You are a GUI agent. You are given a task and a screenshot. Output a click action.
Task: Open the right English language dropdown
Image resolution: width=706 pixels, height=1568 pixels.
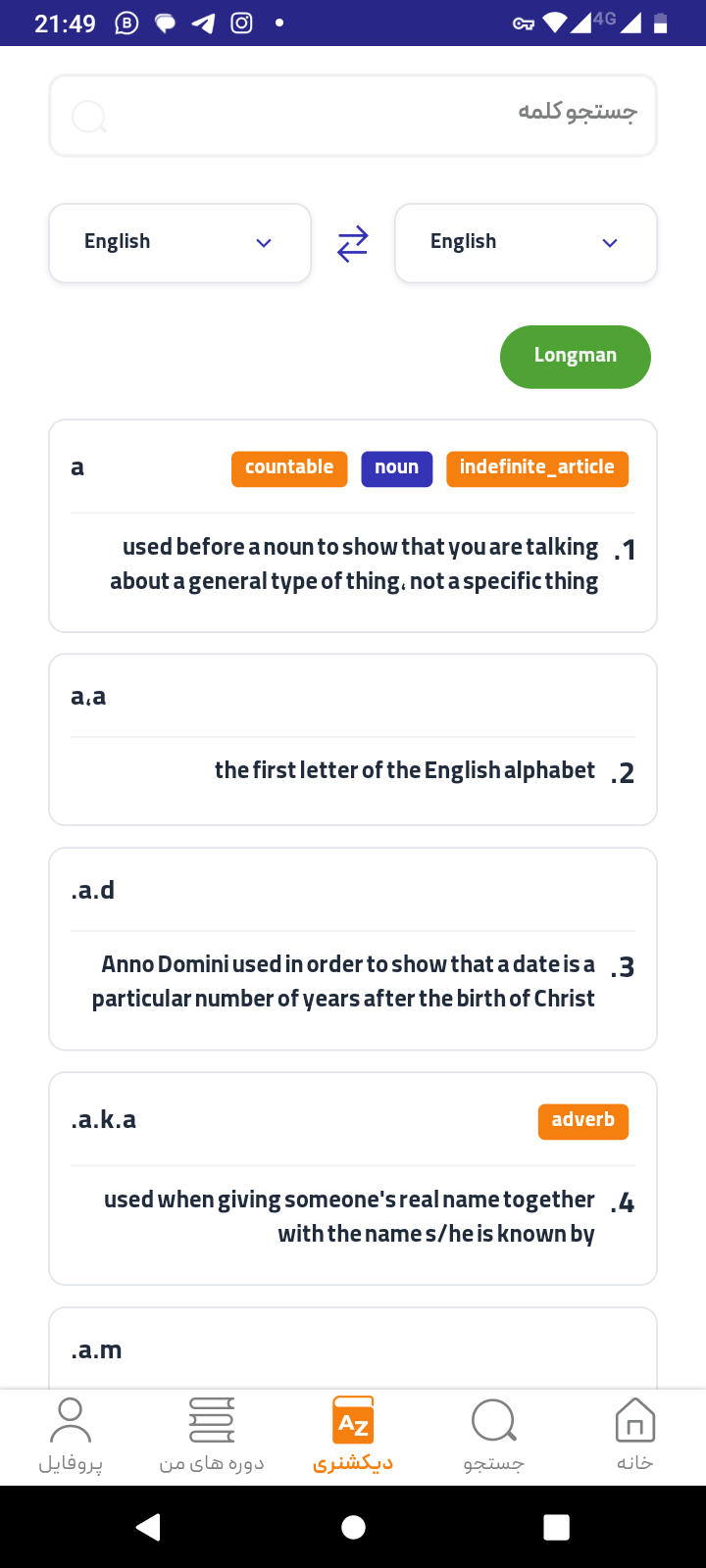pyautogui.click(x=526, y=243)
